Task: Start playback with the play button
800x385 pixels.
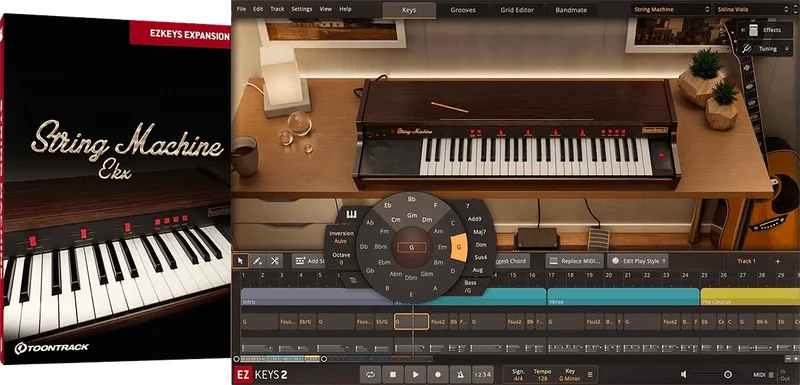Action: (416, 375)
